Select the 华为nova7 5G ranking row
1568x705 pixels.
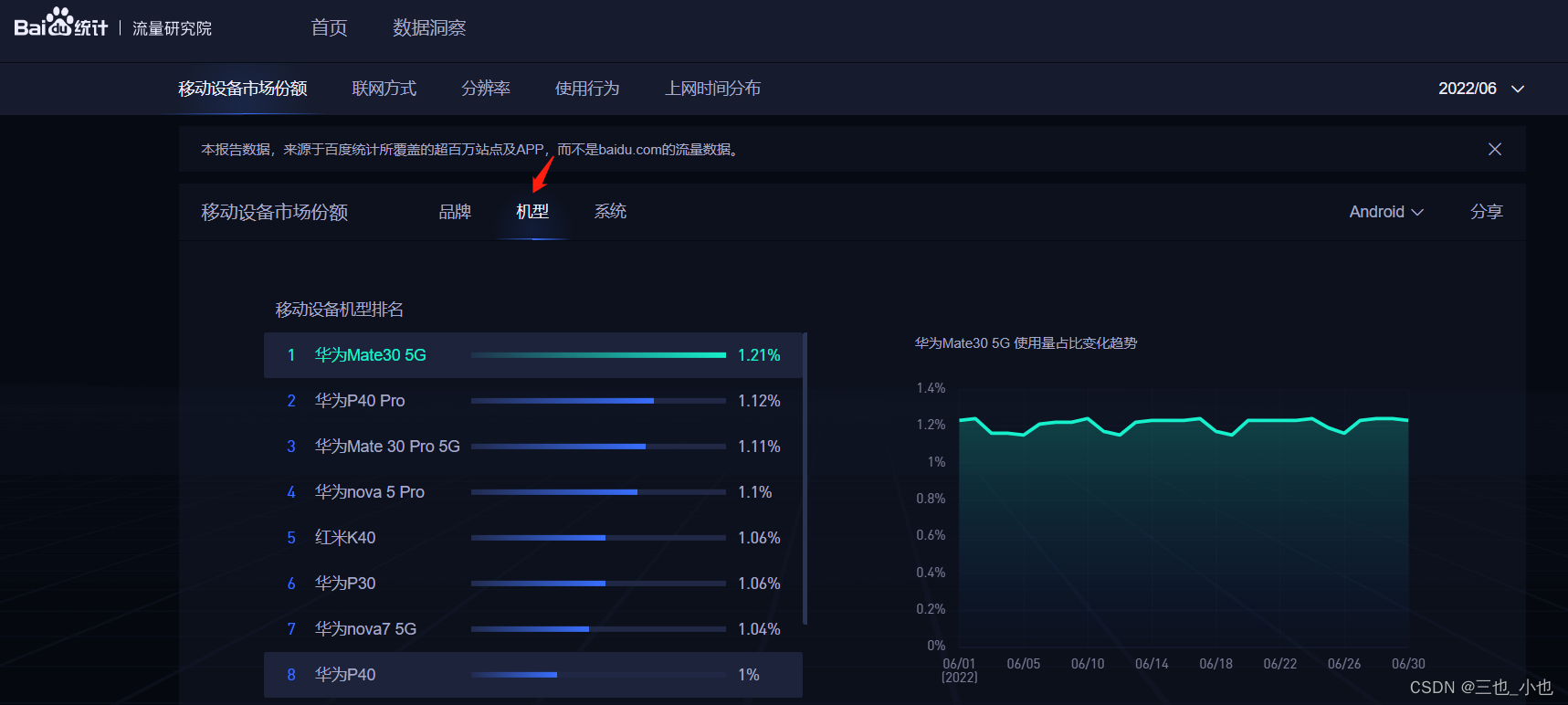click(x=533, y=629)
